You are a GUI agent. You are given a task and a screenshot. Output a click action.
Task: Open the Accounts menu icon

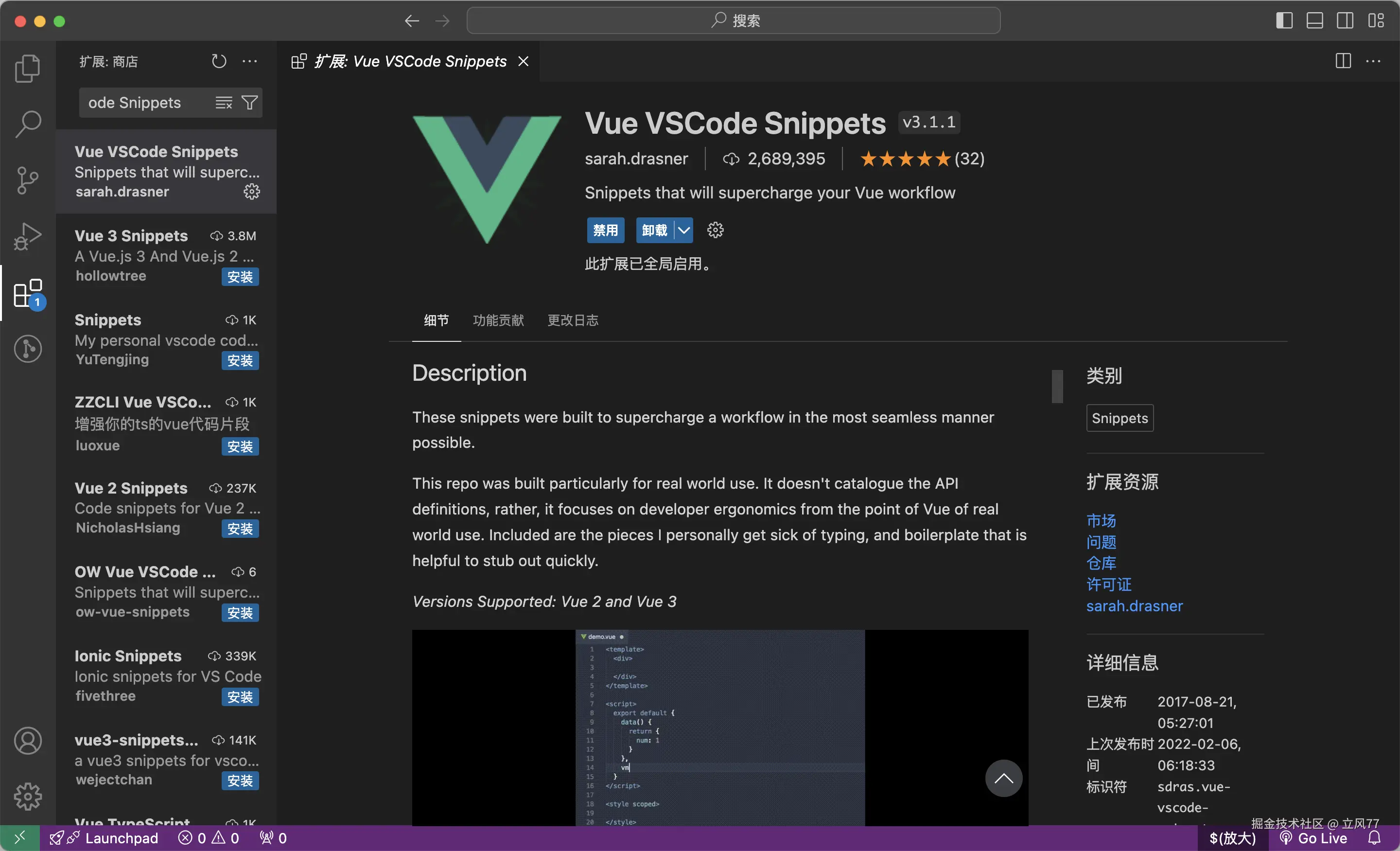coord(27,741)
